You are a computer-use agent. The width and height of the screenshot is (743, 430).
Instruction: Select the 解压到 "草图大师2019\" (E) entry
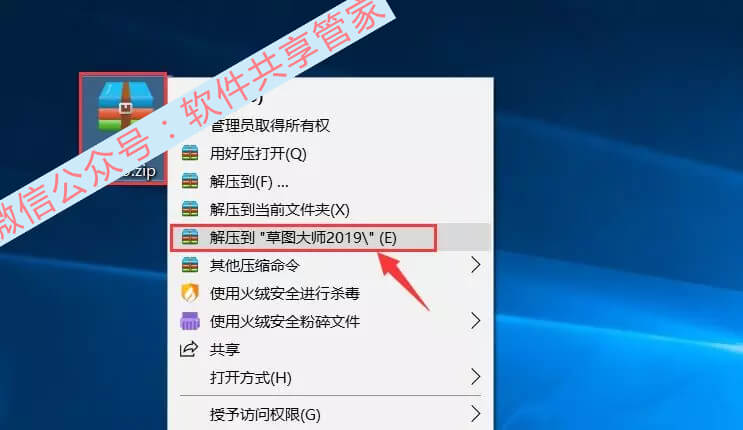coord(303,238)
